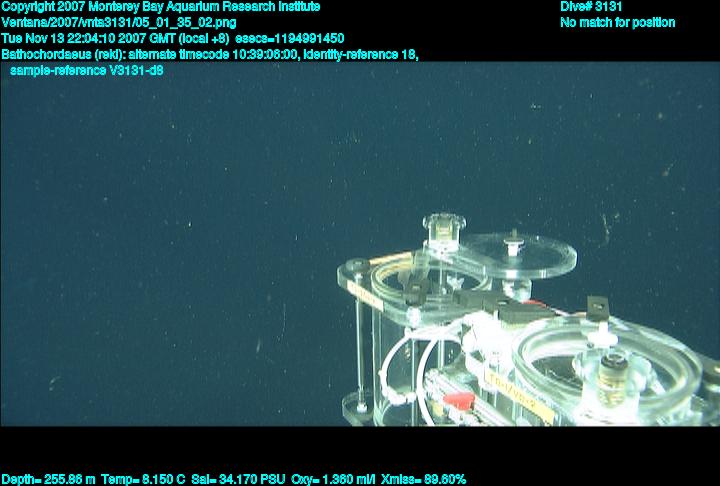Click the Dive# 3131 label
The width and height of the screenshot is (720, 486).
pos(591,6)
